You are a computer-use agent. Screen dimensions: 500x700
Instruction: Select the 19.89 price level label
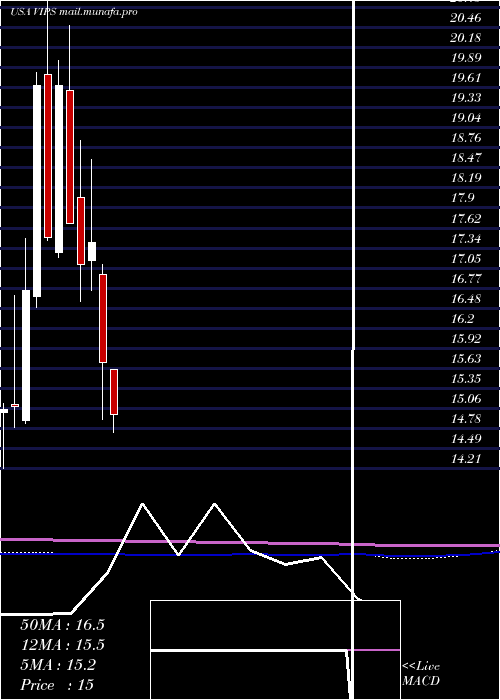click(466, 58)
